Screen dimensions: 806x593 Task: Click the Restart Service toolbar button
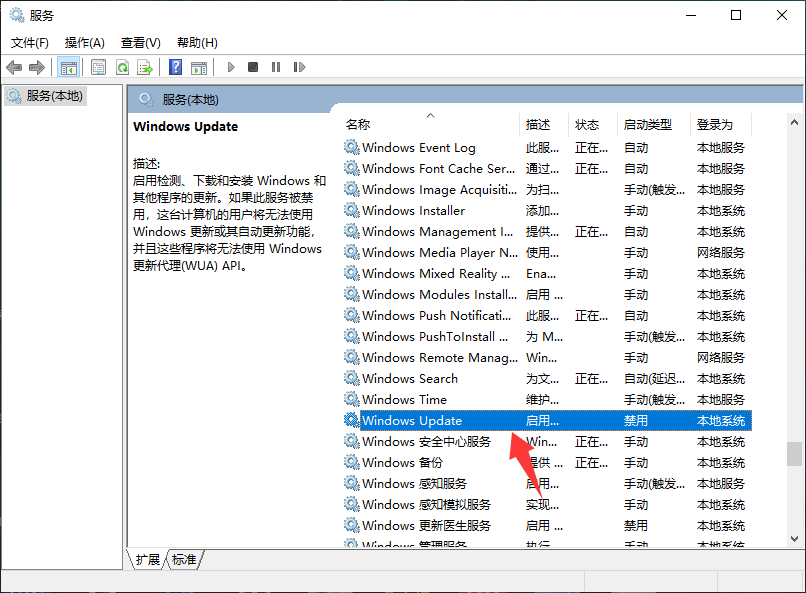tap(299, 67)
